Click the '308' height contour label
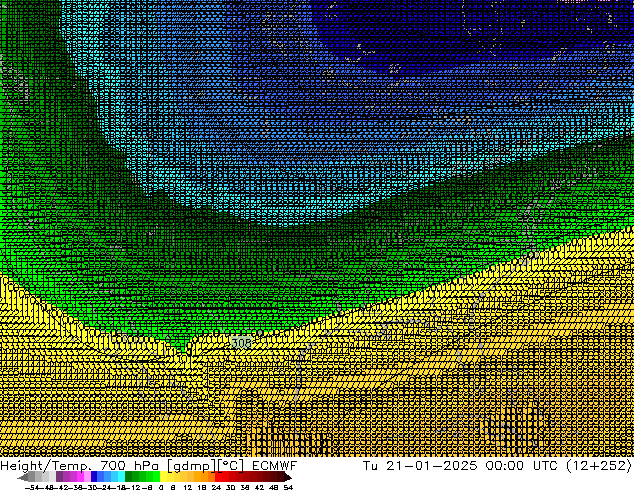Screen dimensions: 634x490 [x=241, y=343]
